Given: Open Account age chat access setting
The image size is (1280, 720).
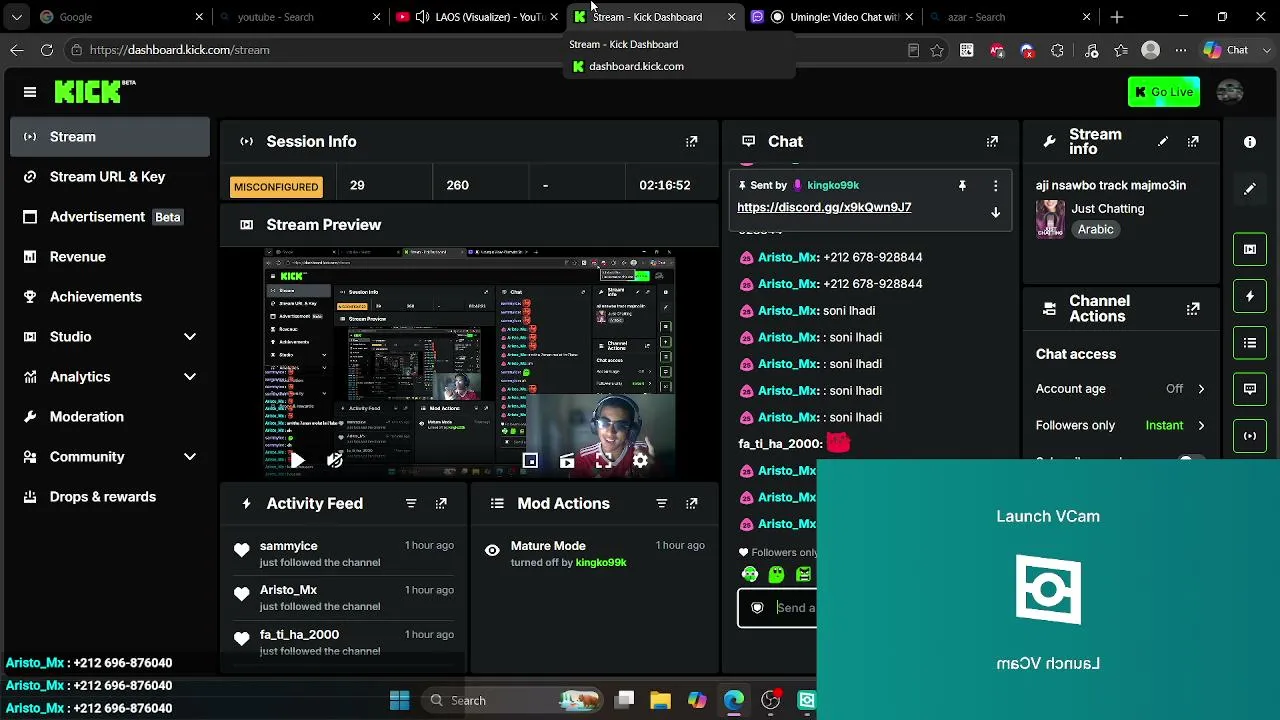Looking at the screenshot, I should point(1121,389).
